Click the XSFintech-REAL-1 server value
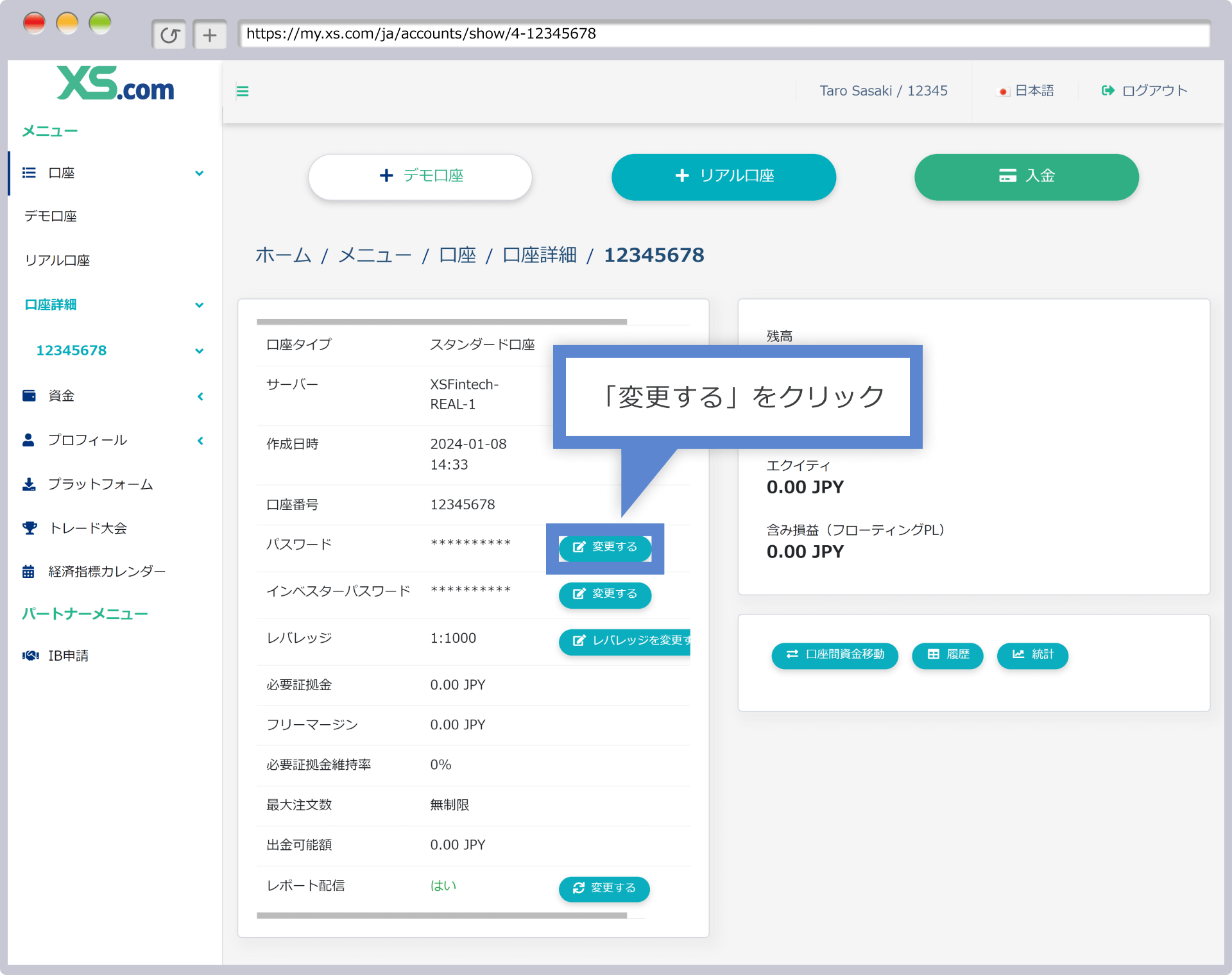The height and width of the screenshot is (975, 1232). pos(464,394)
